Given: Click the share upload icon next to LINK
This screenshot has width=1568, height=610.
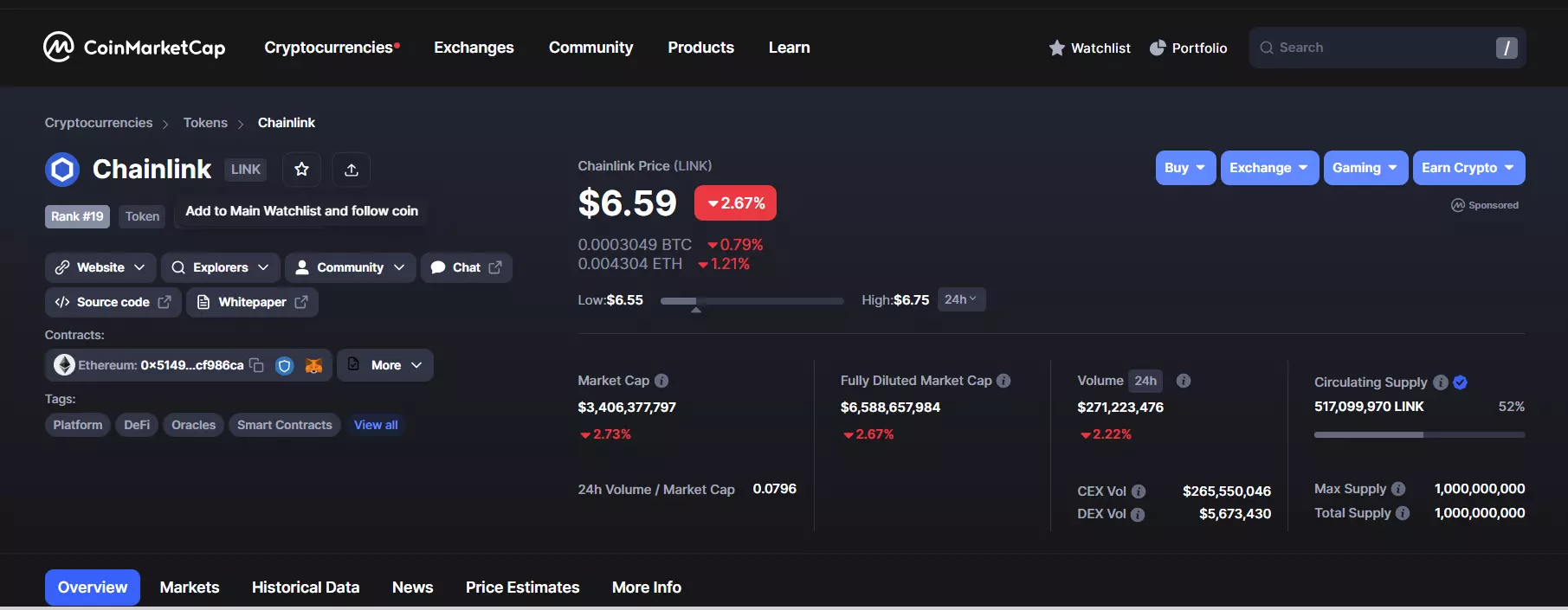Looking at the screenshot, I should coord(352,170).
